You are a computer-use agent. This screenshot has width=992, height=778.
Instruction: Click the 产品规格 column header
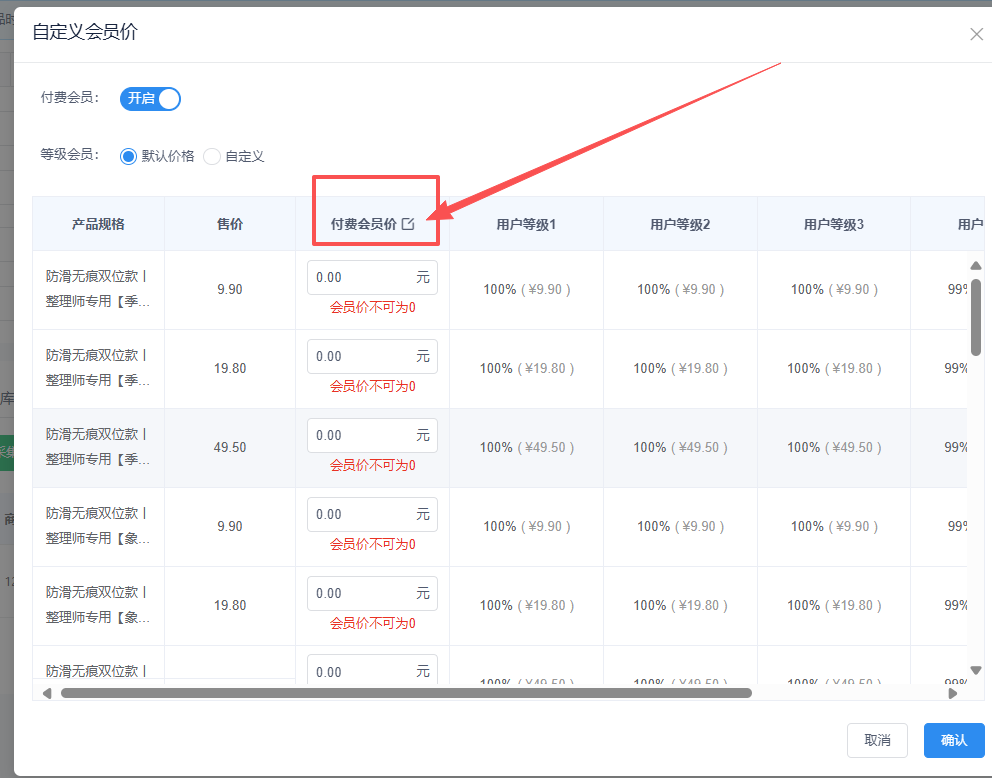98,224
